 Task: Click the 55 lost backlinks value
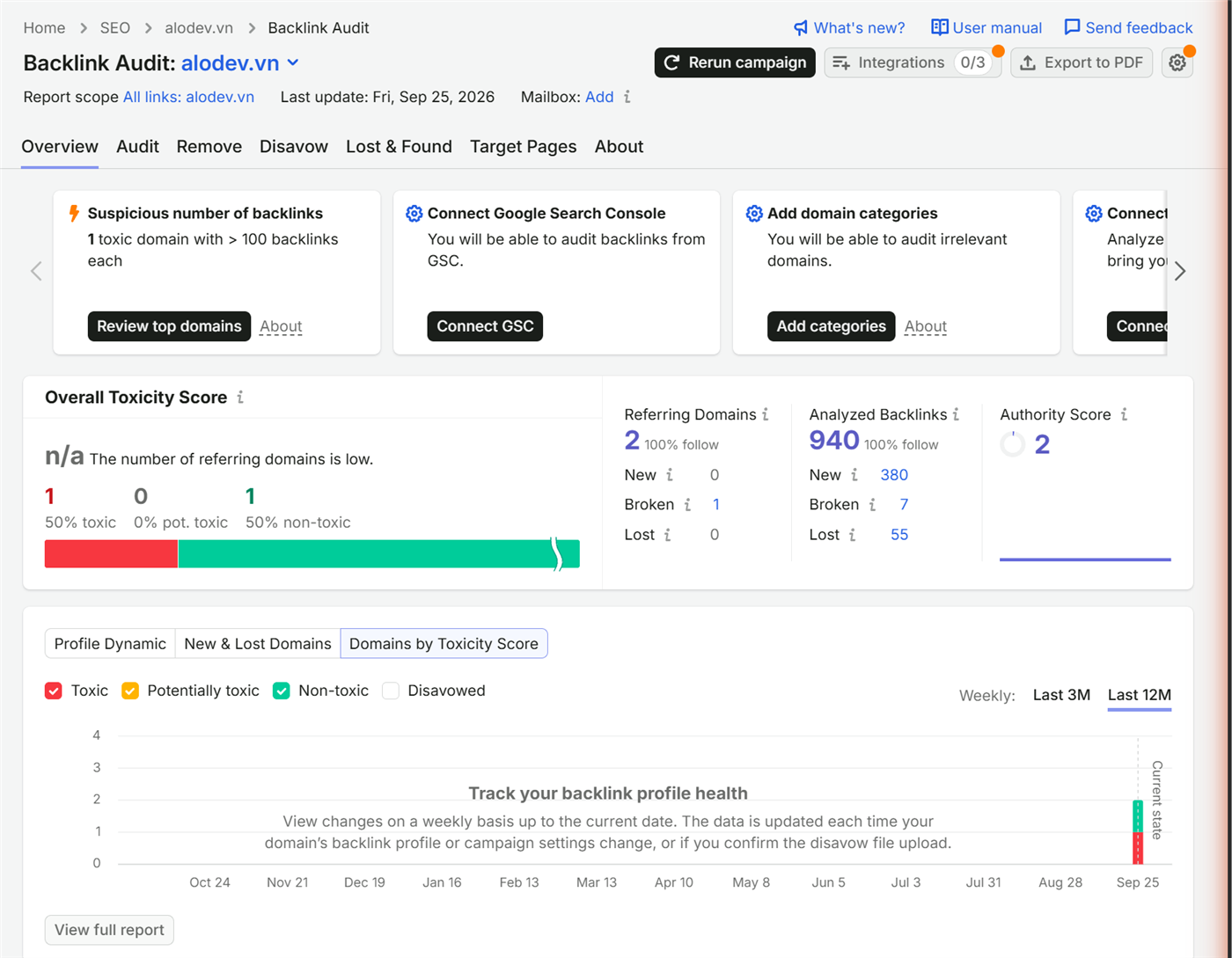(899, 535)
